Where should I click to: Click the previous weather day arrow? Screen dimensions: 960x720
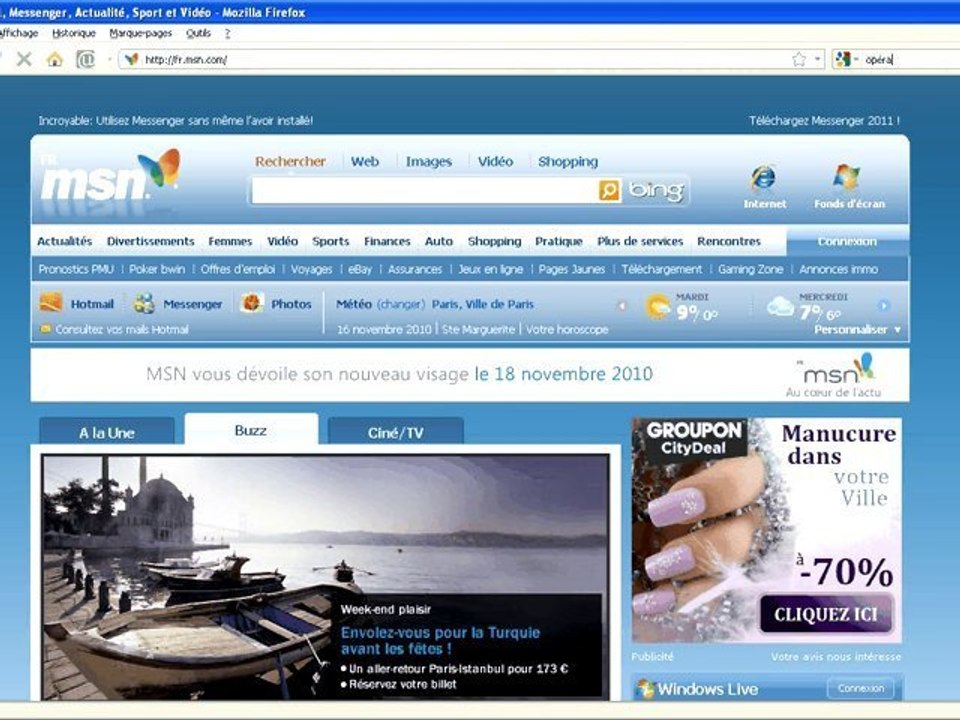(621, 306)
